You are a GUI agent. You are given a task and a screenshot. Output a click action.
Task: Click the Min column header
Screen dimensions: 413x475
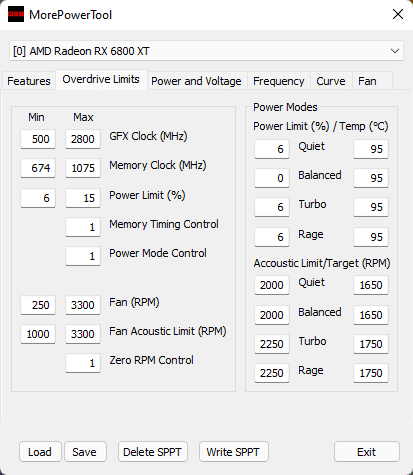tap(36, 117)
